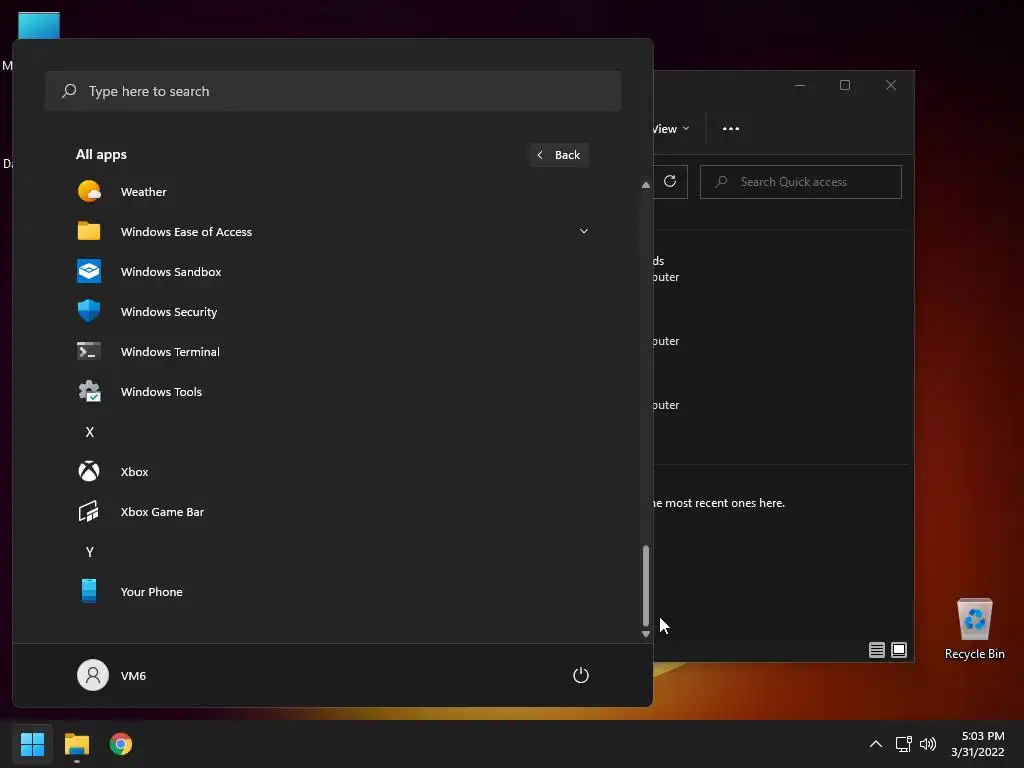The image size is (1024, 768).
Task: Click the VM6 user avatar
Action: [93, 675]
